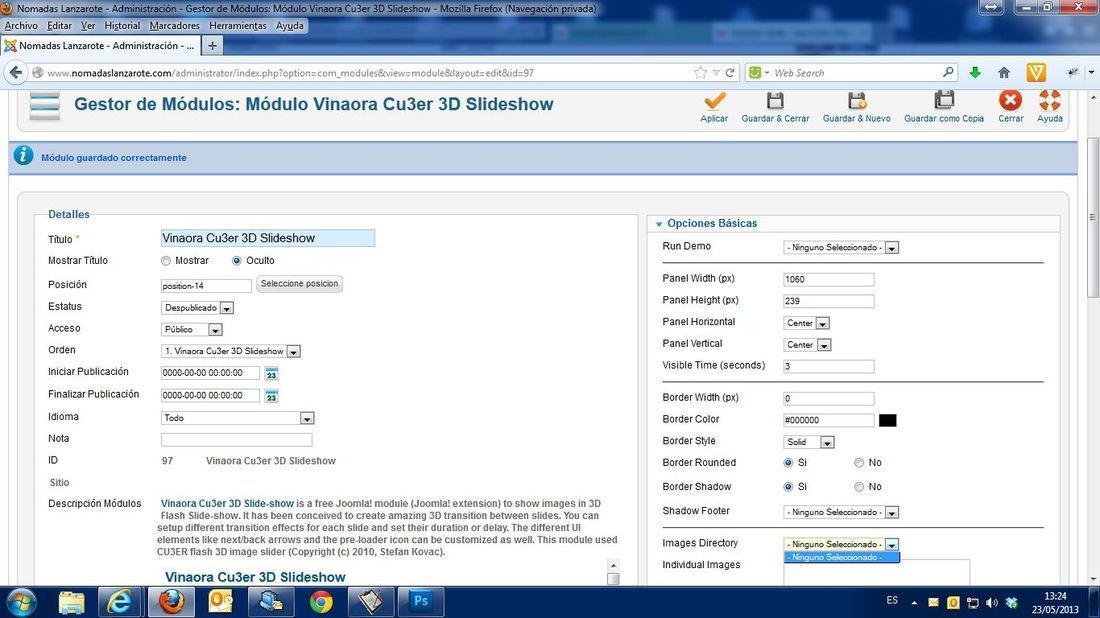Go back with the browser back arrow
The image size is (1100, 618).
(x=15, y=72)
